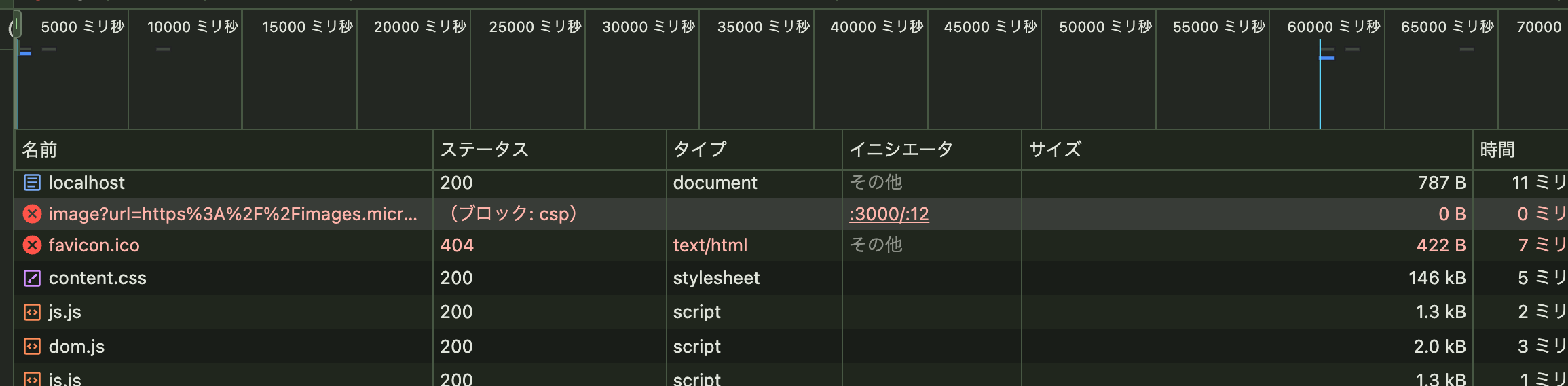This screenshot has width=1568, height=386.
Task: Click the blue marker line near 60000 ミリ秒
Action: pyautogui.click(x=1320, y=88)
